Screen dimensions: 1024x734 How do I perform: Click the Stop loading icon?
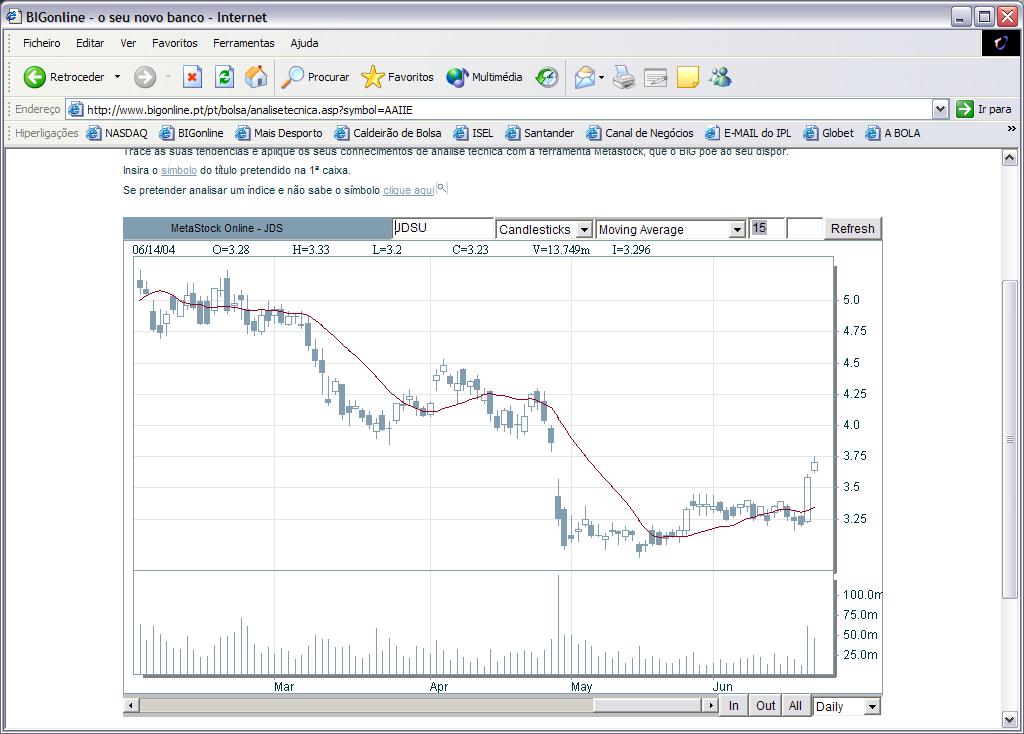(x=193, y=77)
